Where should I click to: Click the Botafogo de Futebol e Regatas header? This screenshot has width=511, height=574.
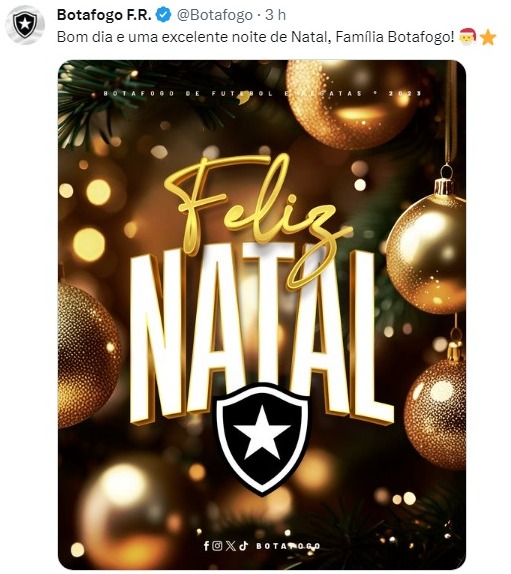coord(262,93)
